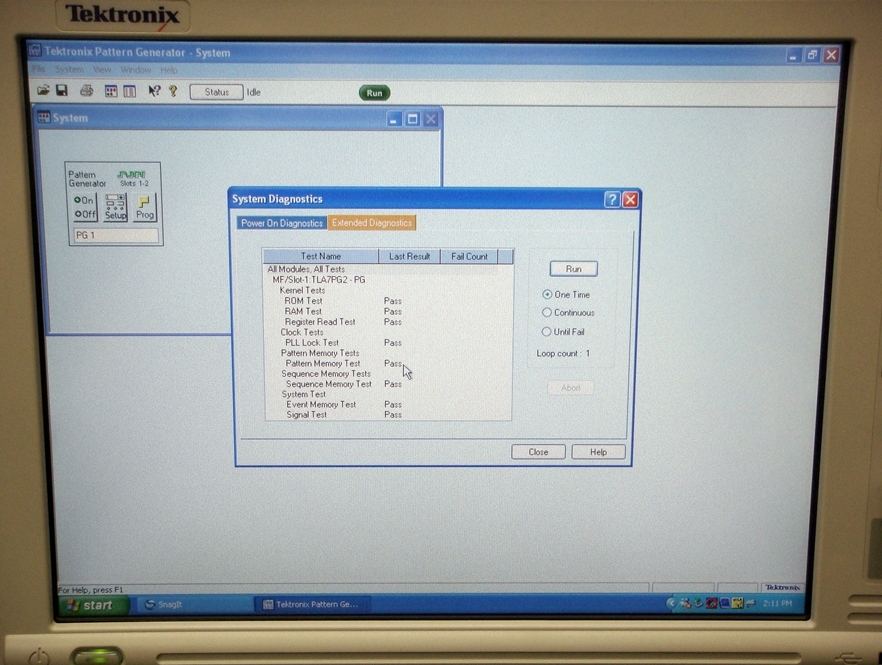Select the Kernel Tests group row

388,290
